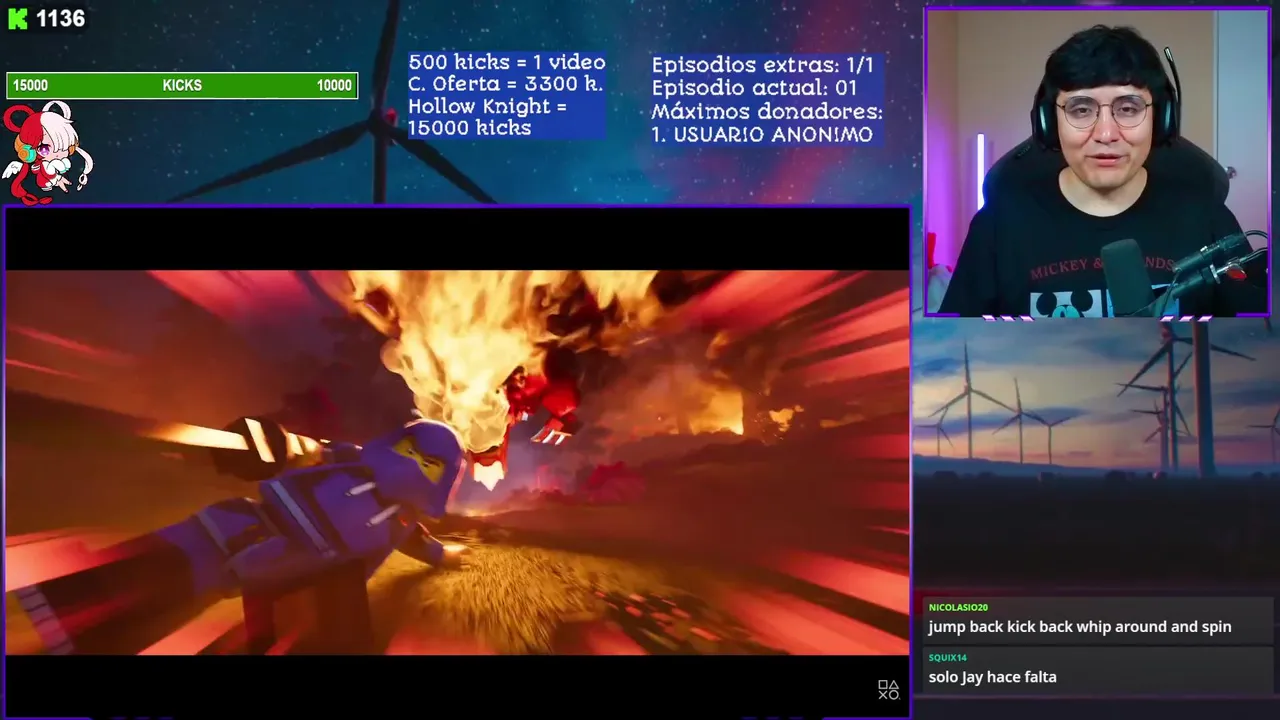Click '1. USUARIO ANONIMO' donor entry
The image size is (1280, 720).
762,134
